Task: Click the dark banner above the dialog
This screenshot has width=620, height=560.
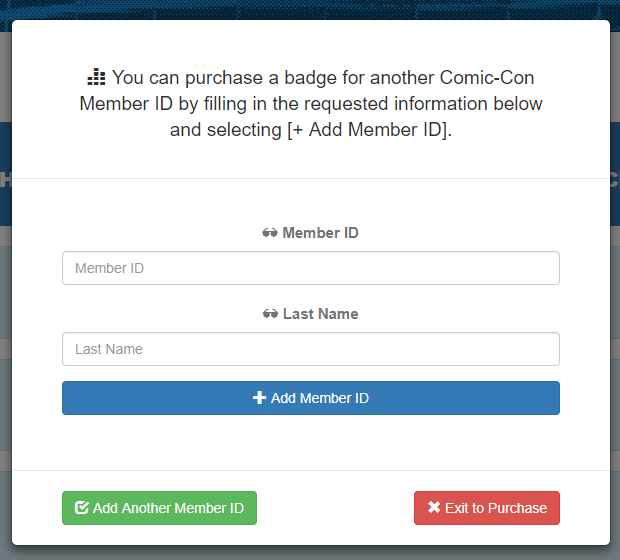Action: 310,9
